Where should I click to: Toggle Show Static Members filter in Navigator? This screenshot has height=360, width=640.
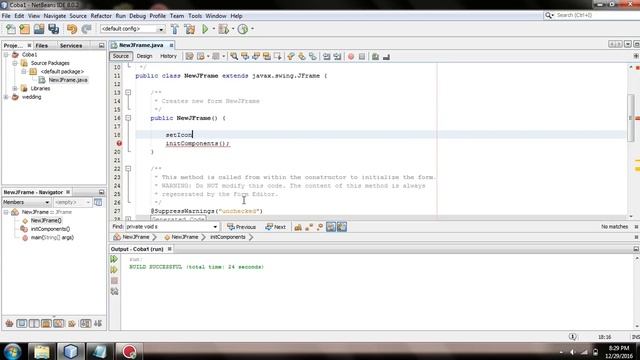coord(34,324)
